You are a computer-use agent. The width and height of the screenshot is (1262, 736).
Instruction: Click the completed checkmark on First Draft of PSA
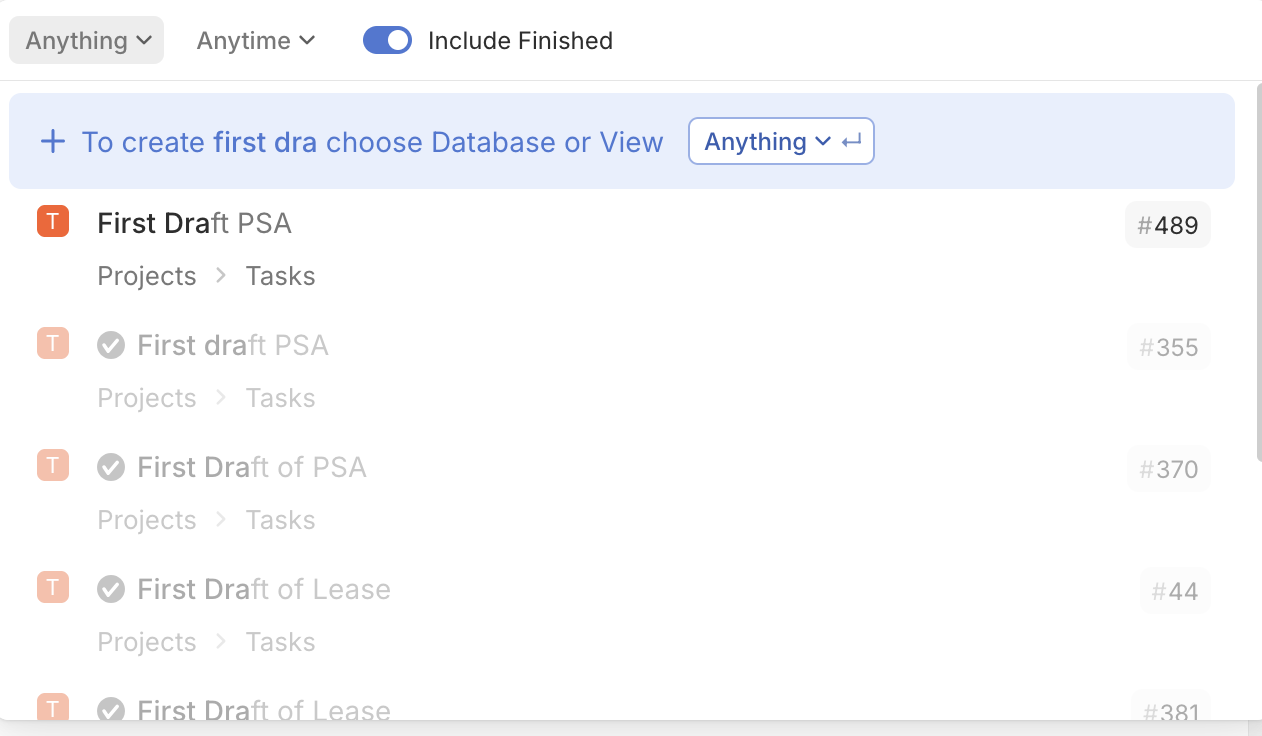click(111, 467)
